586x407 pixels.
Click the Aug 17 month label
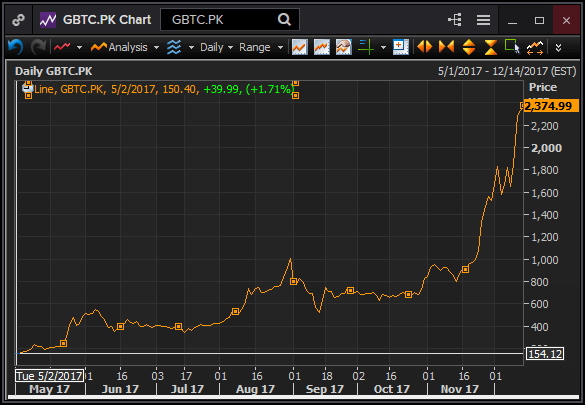click(x=255, y=389)
